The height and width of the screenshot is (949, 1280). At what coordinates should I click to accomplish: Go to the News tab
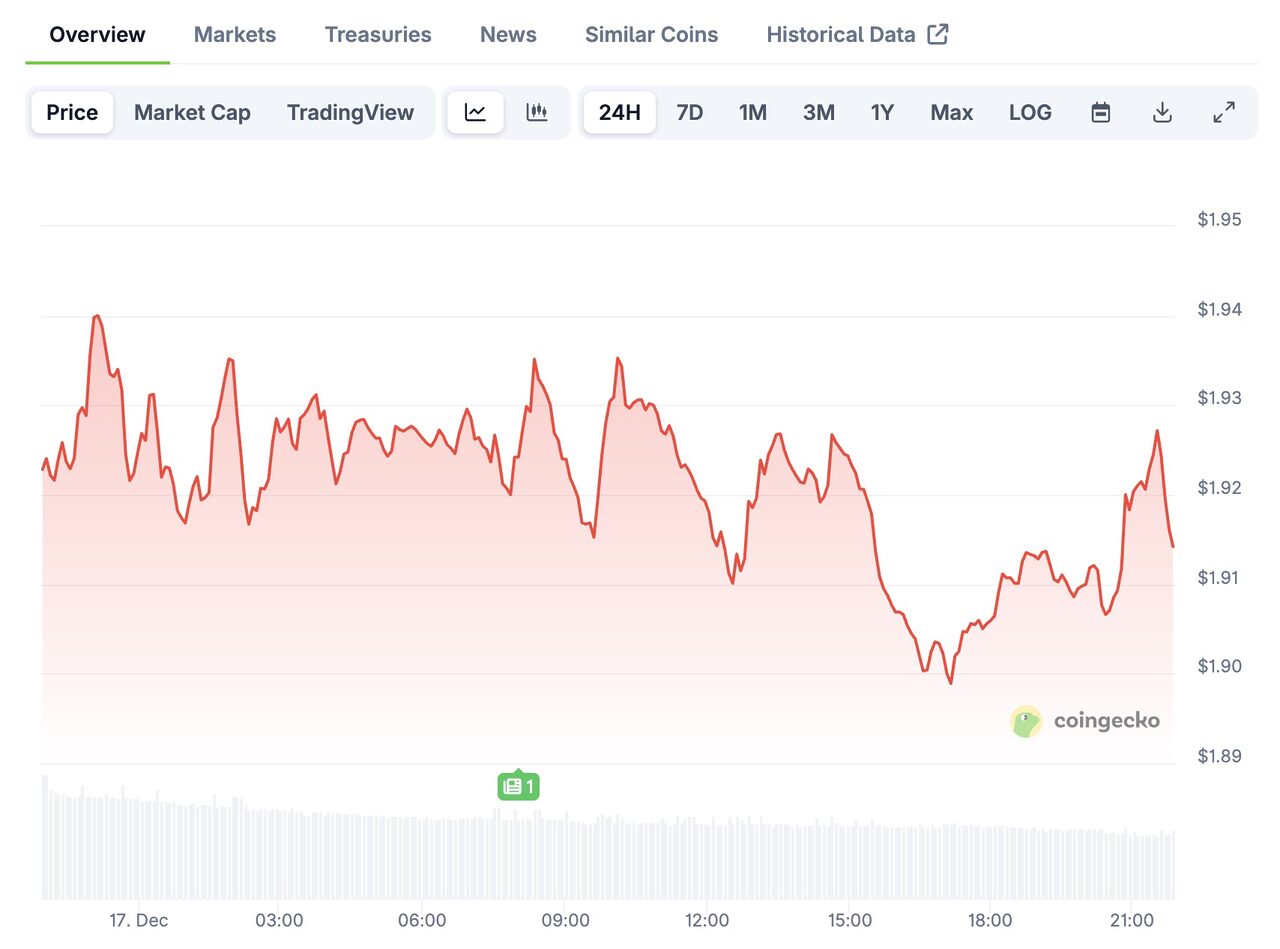[508, 34]
